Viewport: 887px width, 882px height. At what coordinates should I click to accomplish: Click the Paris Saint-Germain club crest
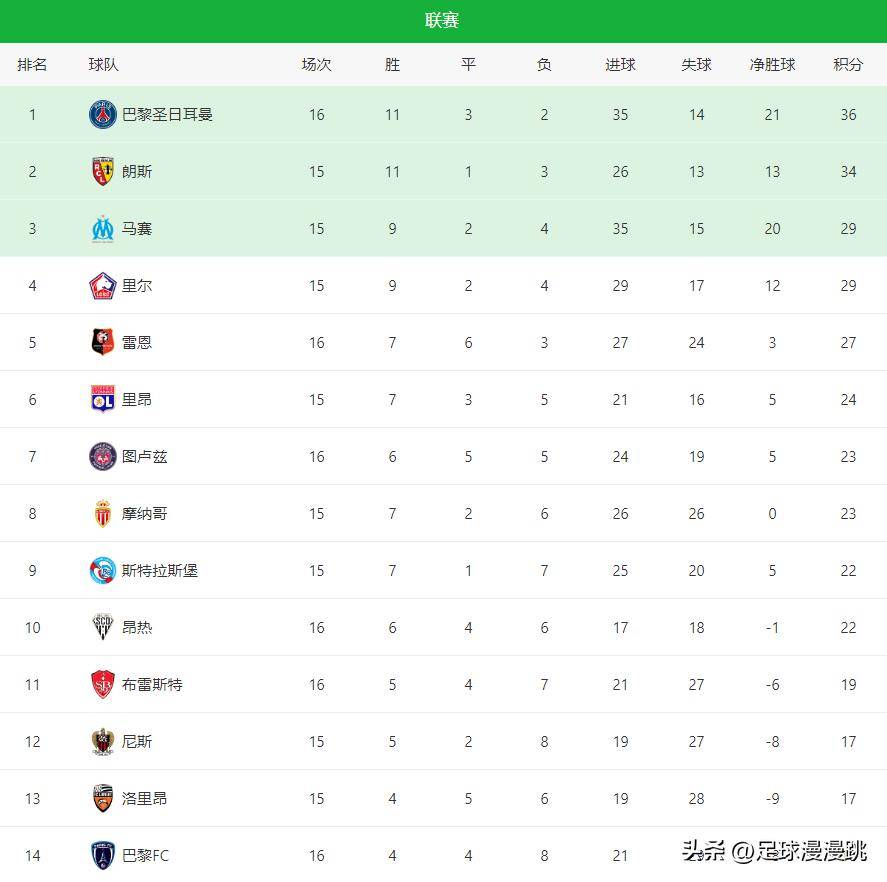pyautogui.click(x=103, y=115)
